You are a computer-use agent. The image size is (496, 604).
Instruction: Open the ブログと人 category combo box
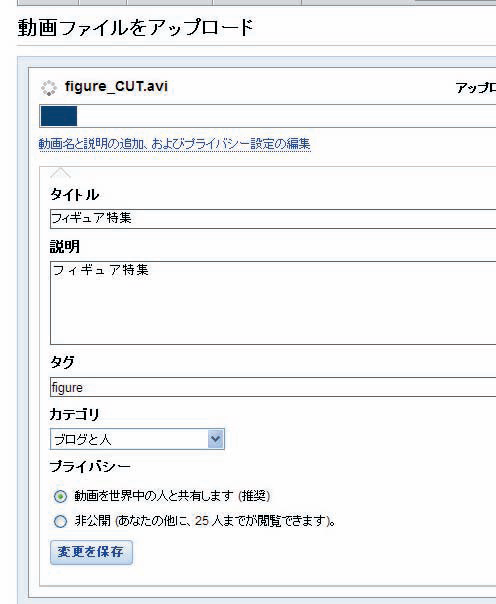[137, 439]
